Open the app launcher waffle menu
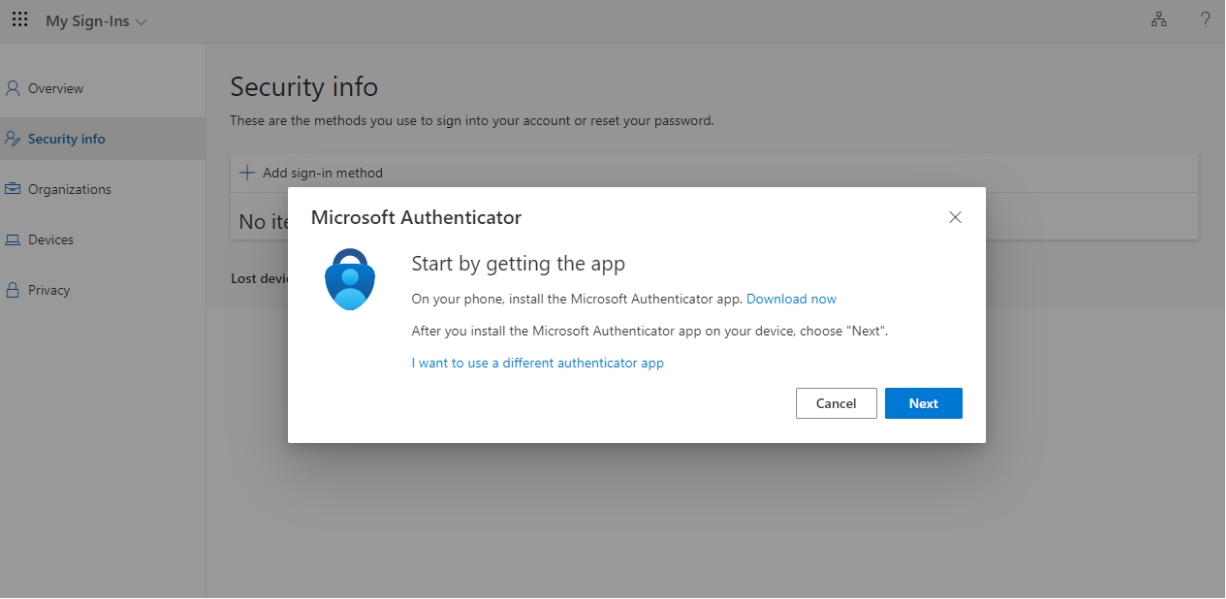 coord(19,18)
